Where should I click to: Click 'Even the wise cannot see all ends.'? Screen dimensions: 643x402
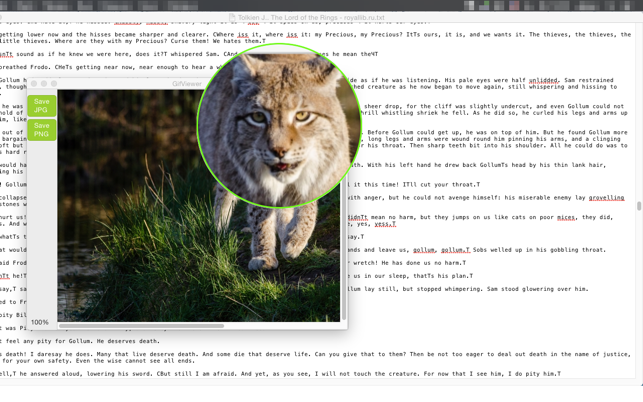click(x=134, y=361)
